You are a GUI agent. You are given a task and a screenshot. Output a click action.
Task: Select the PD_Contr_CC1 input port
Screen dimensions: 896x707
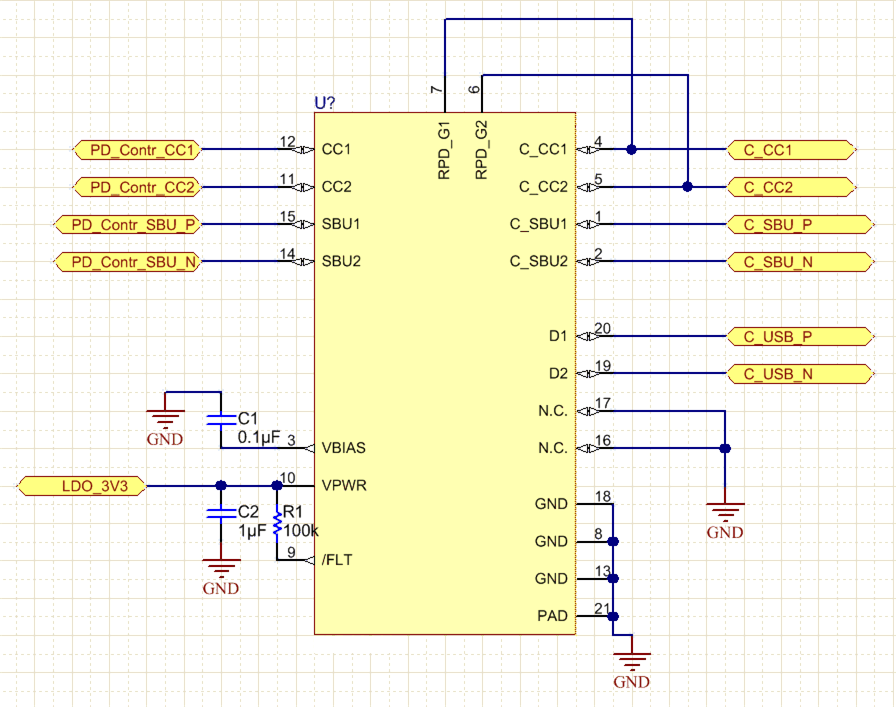135,148
